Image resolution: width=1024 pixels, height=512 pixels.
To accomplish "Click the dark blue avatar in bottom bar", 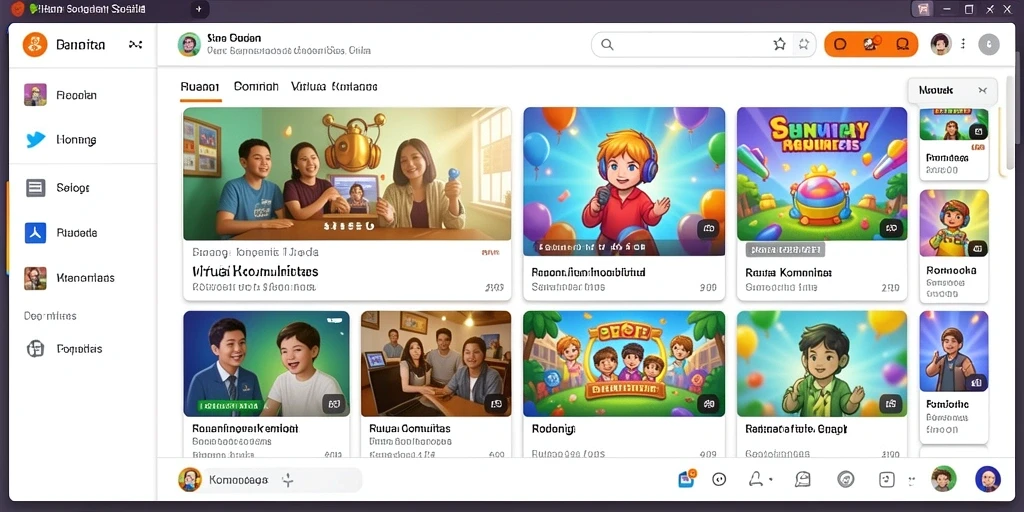I will tap(987, 479).
